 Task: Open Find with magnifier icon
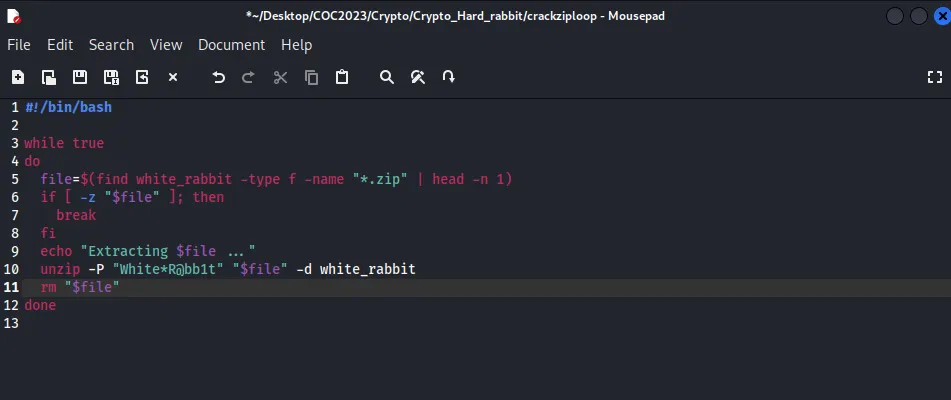pyautogui.click(x=387, y=77)
